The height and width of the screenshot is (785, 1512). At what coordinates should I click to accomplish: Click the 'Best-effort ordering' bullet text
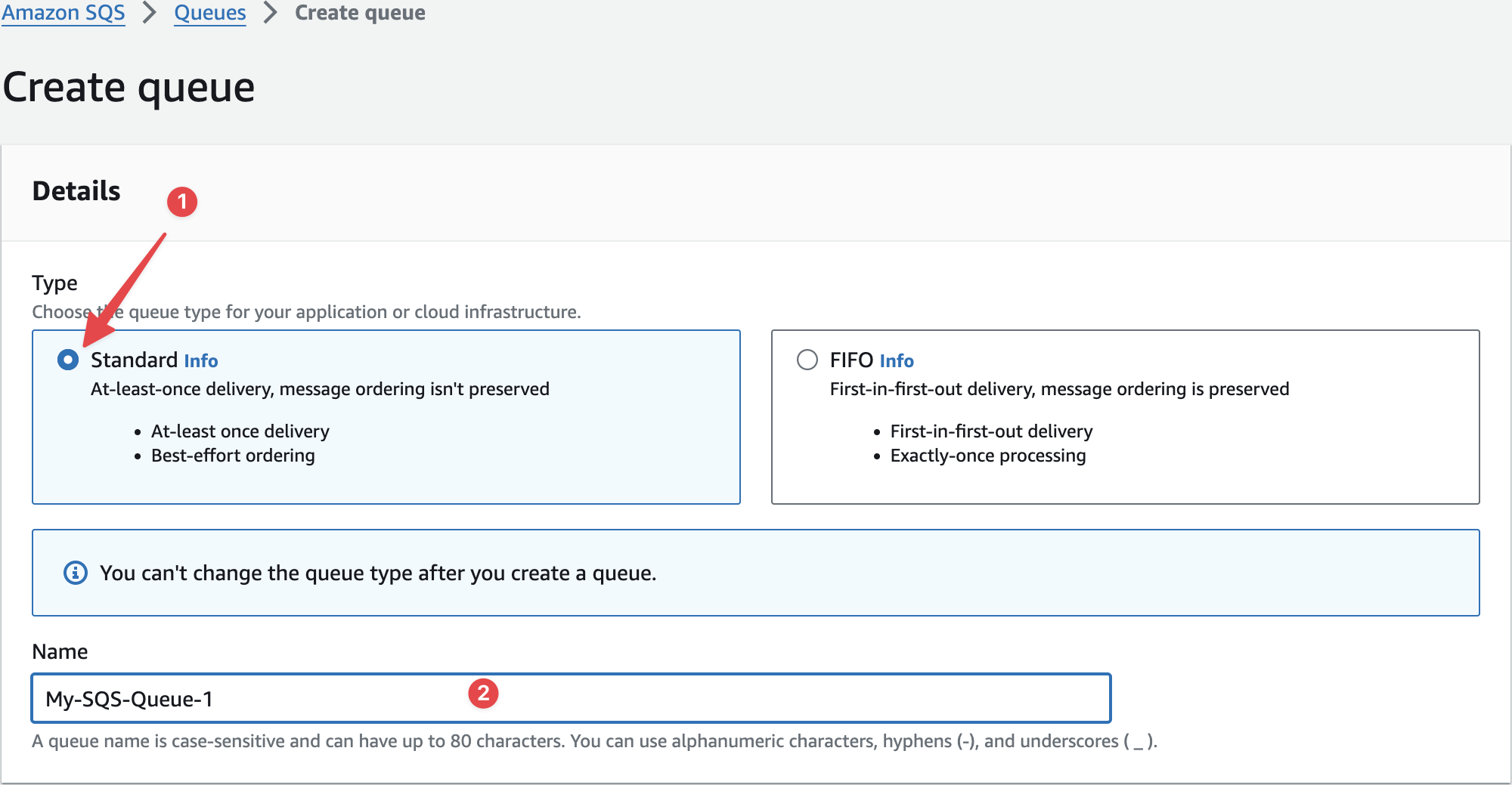[x=233, y=456]
